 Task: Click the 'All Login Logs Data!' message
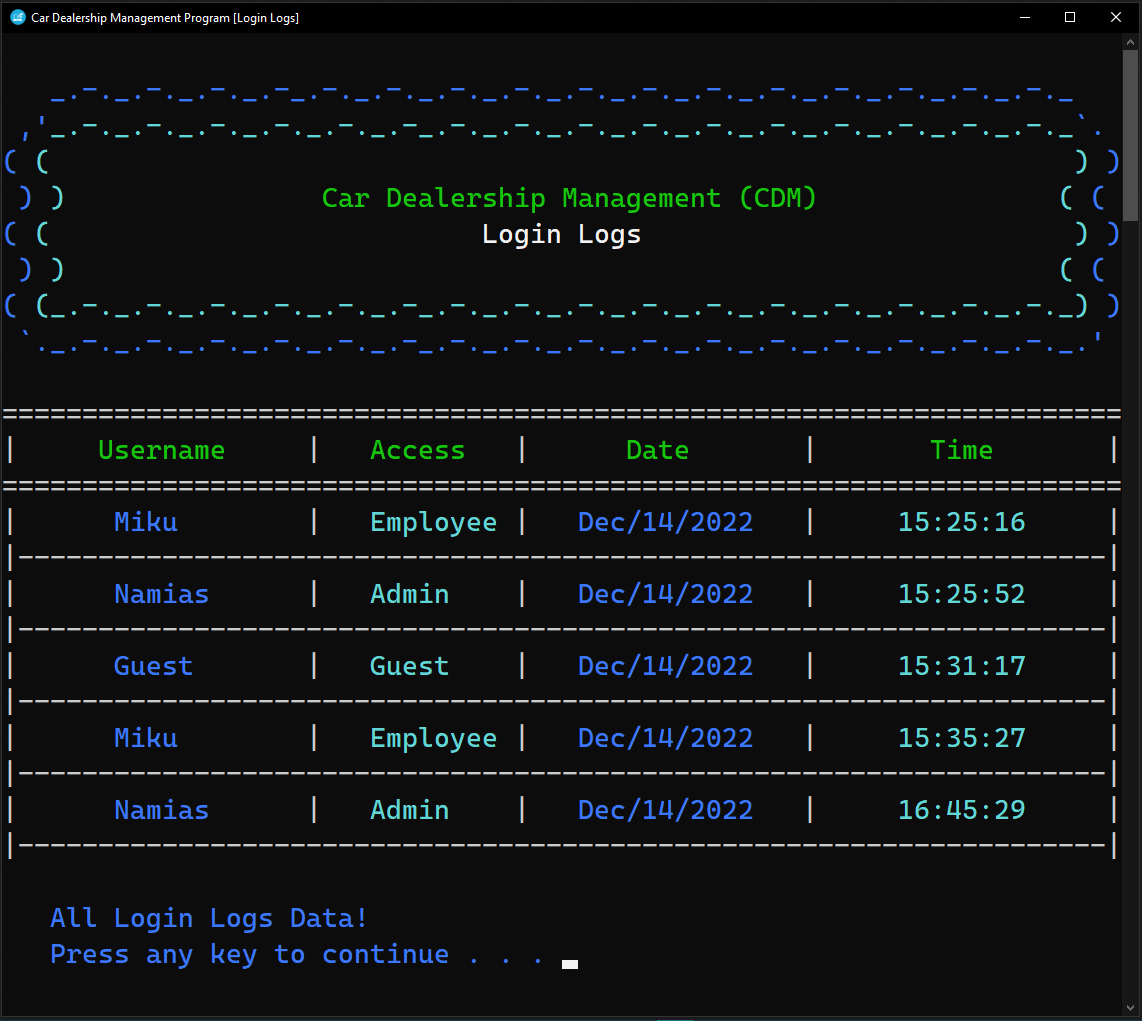(x=209, y=918)
